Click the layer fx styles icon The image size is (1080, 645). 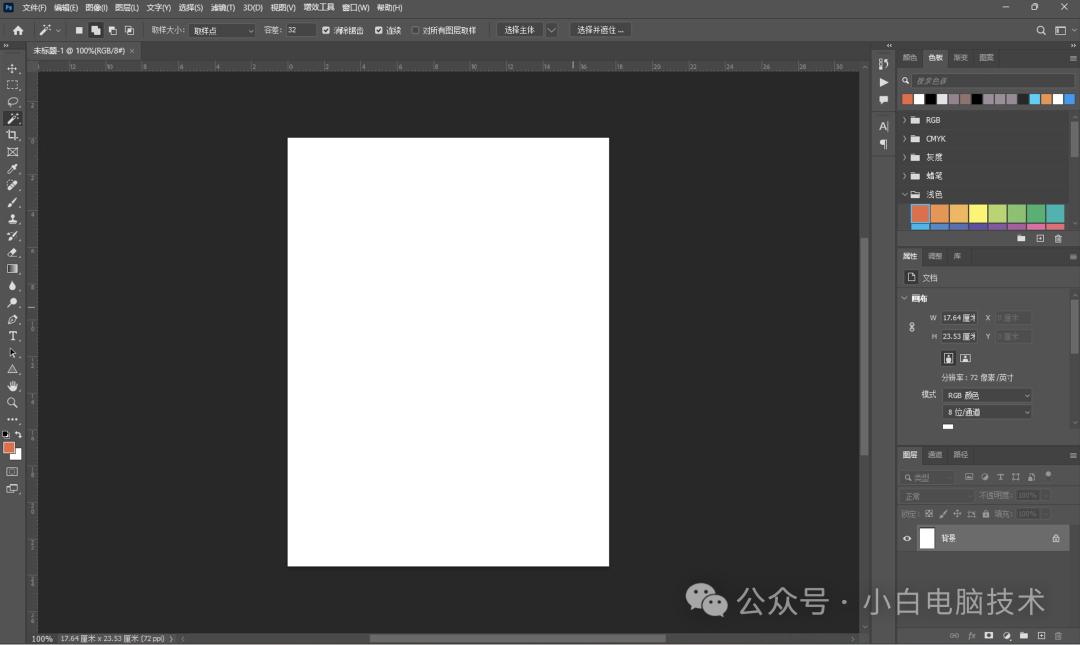972,635
